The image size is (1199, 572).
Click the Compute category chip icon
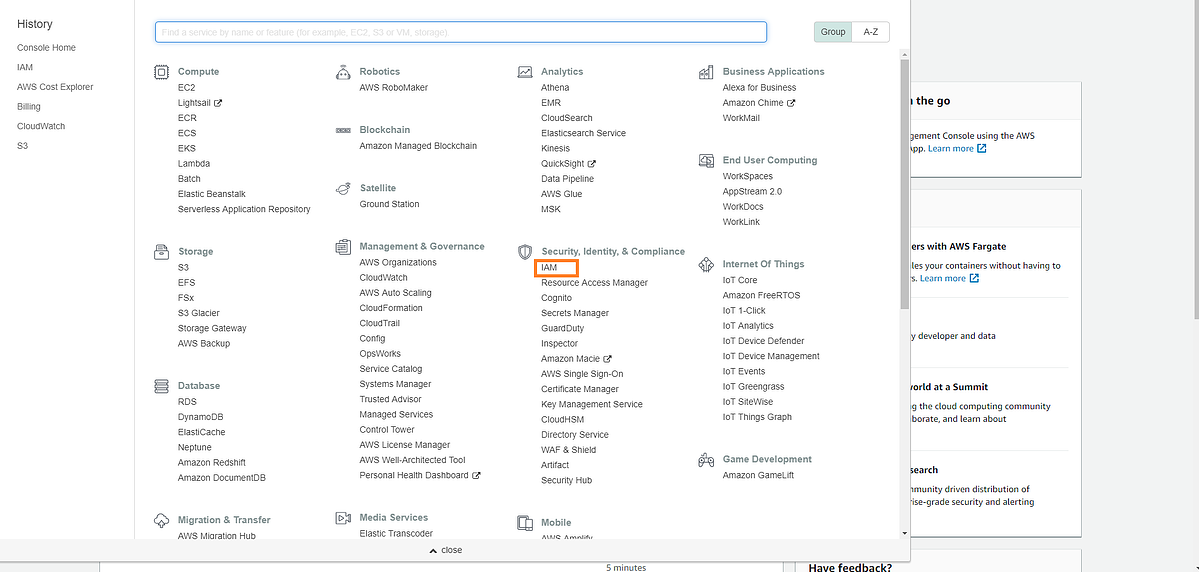(x=161, y=72)
